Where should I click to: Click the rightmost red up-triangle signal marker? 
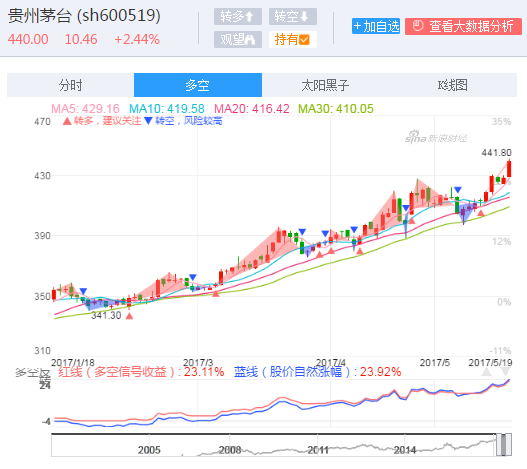coord(481,213)
